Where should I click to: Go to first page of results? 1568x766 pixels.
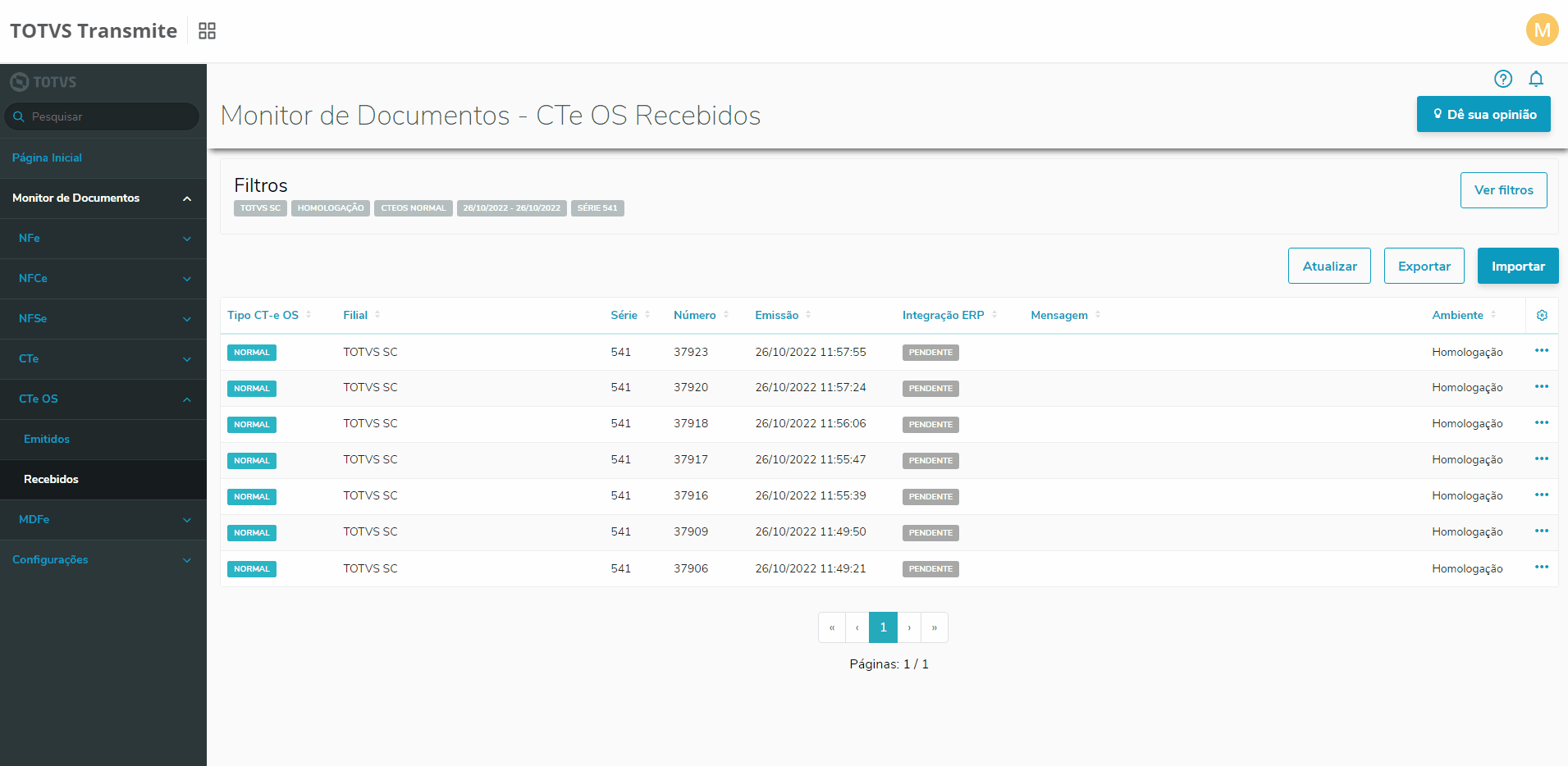(x=832, y=627)
